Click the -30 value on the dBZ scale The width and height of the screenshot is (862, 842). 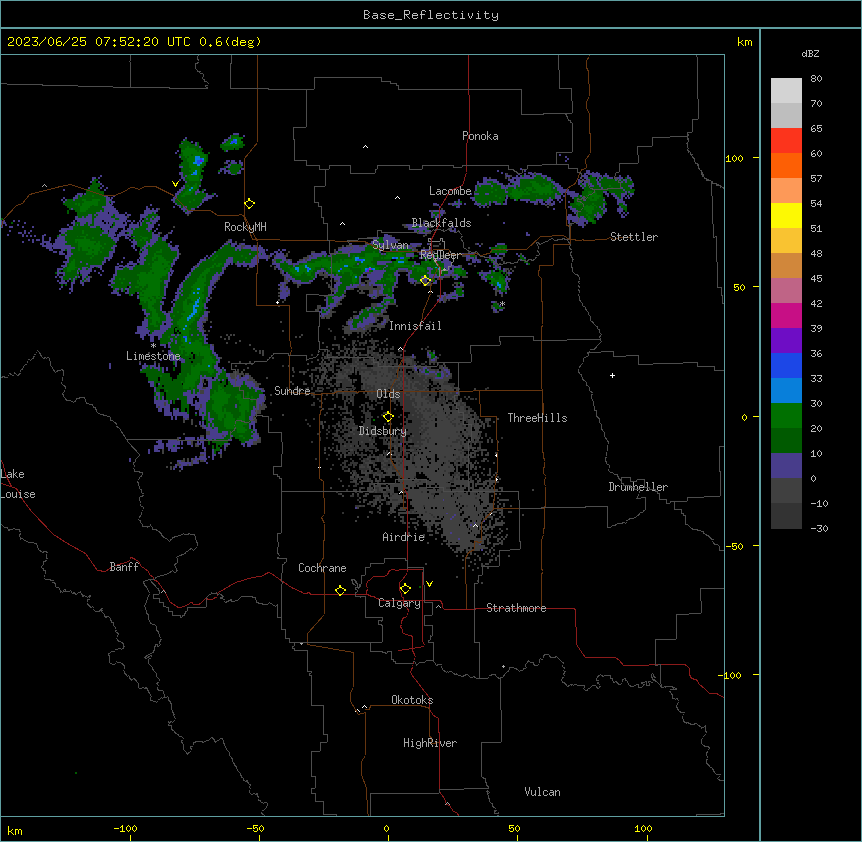tap(819, 528)
